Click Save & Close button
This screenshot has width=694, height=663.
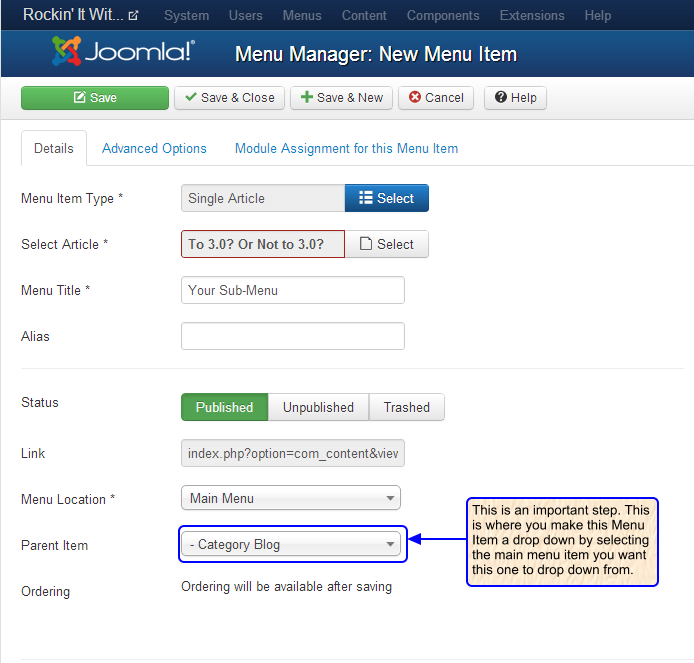(229, 98)
